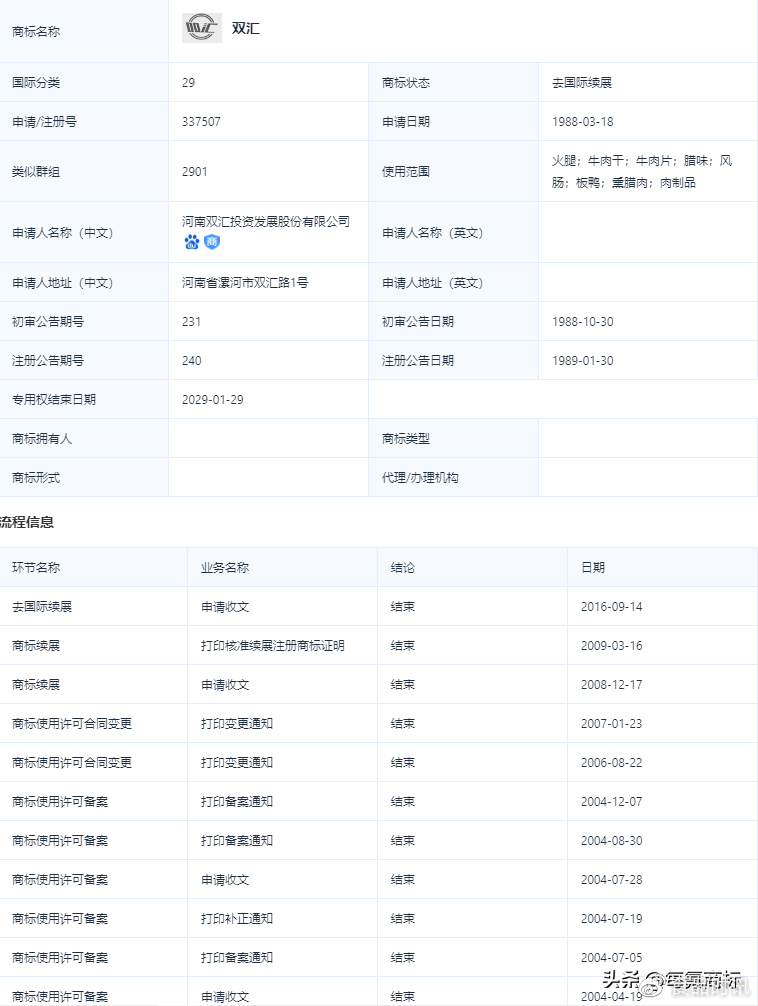Viewport: 758px width, 1006px height.
Task: Click 打印核准续展注册商标证明 business name
Action: click(273, 645)
